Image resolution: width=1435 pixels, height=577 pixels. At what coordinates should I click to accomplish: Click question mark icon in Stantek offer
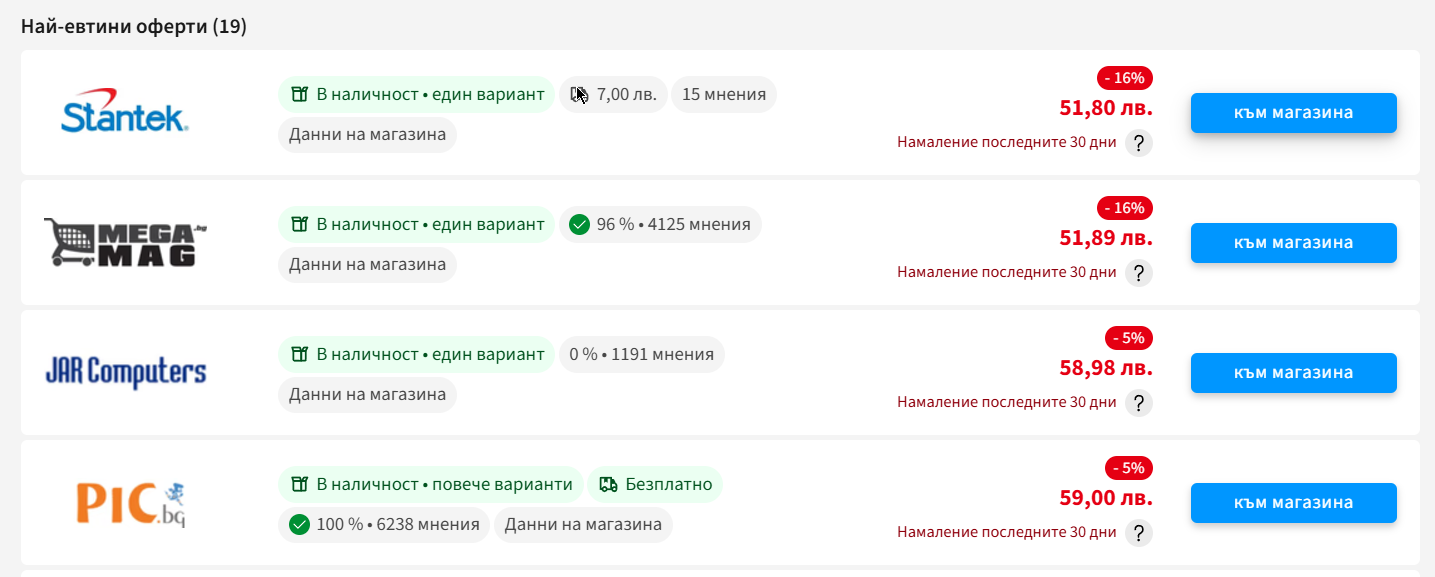pos(1139,143)
